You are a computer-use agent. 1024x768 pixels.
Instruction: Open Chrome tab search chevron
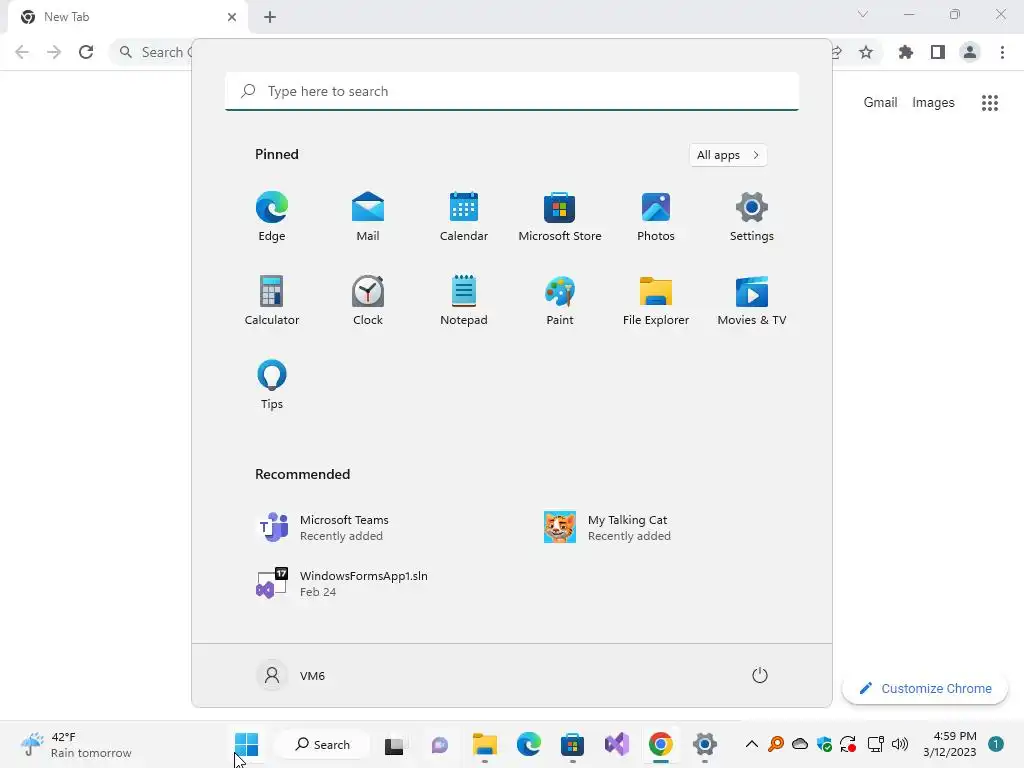[863, 14]
